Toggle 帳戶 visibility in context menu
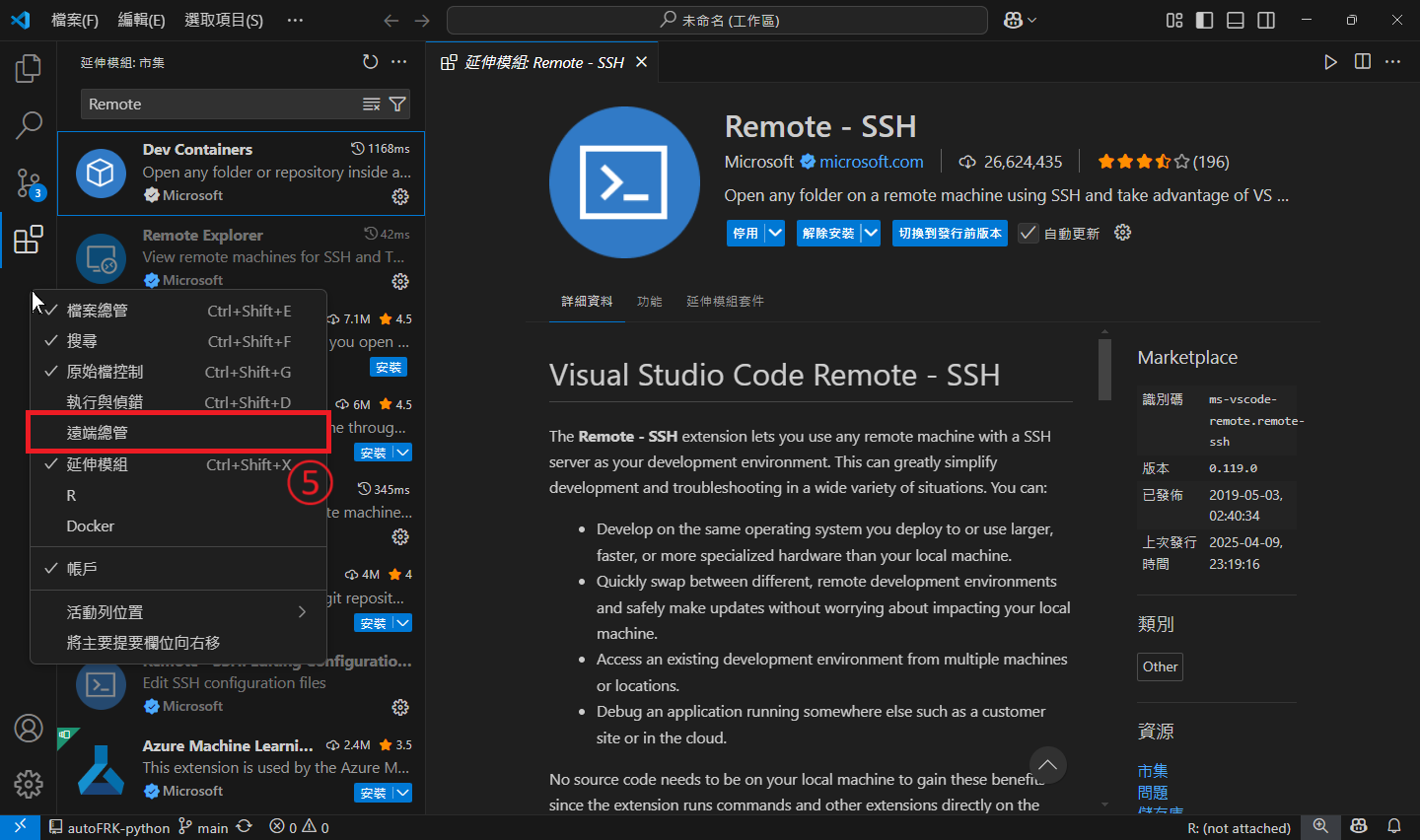The width and height of the screenshot is (1420, 840). [x=178, y=569]
